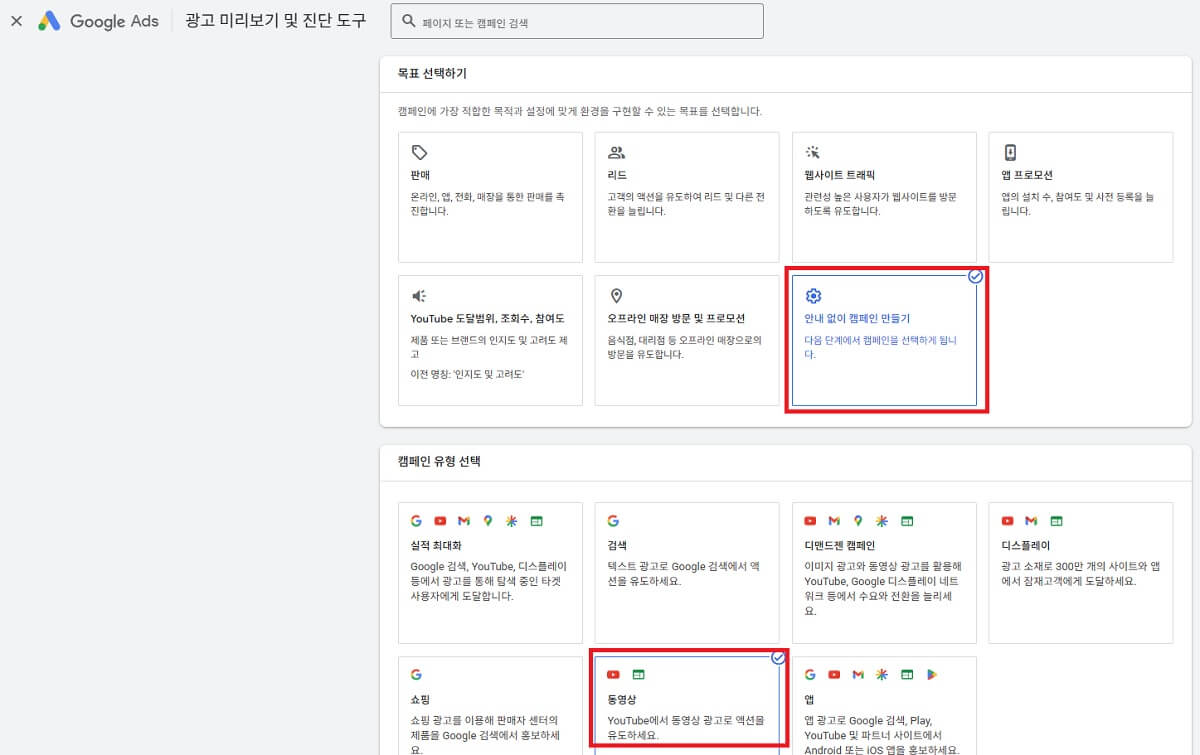Image resolution: width=1200 pixels, height=755 pixels.
Task: Click the 디스플레이 campaign type title
Action: coord(1026,545)
